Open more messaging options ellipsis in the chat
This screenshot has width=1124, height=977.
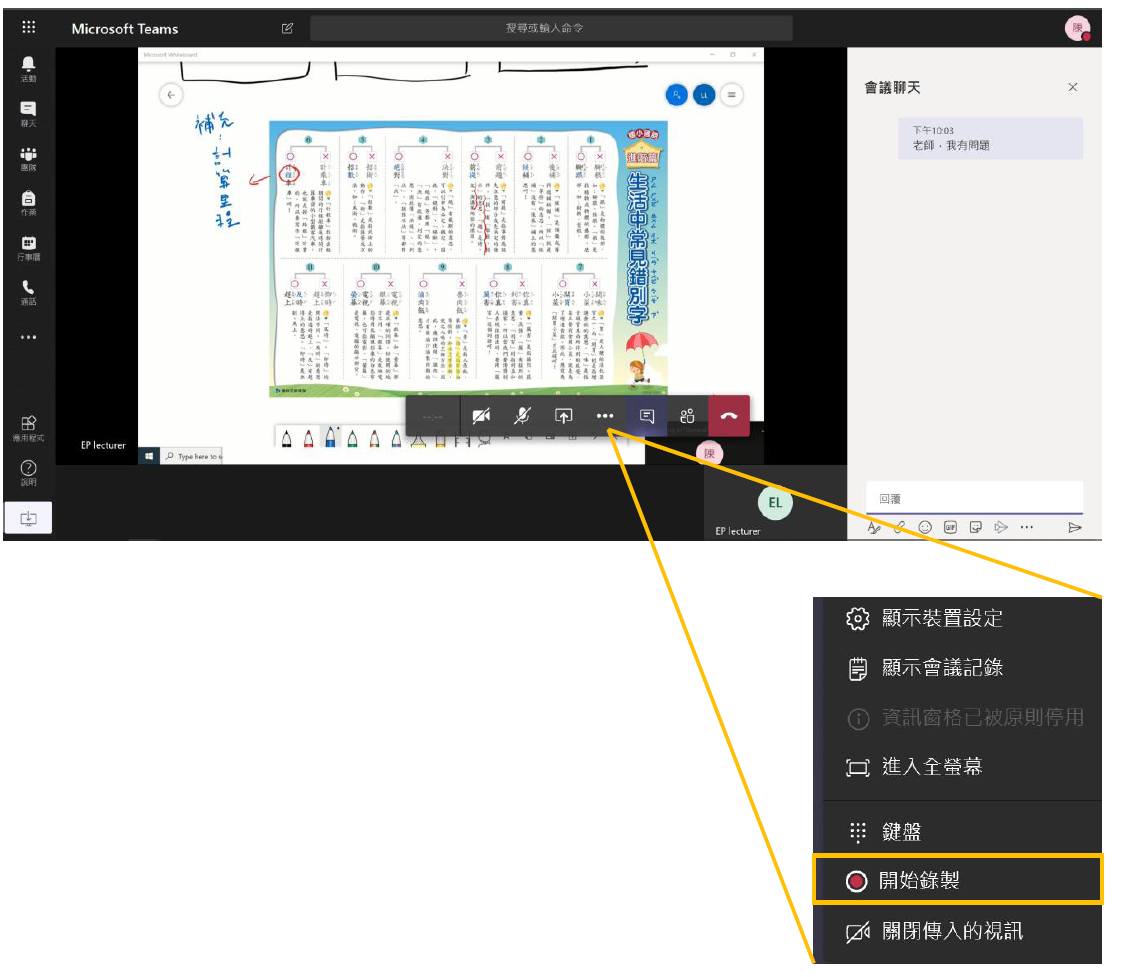click(x=1027, y=528)
